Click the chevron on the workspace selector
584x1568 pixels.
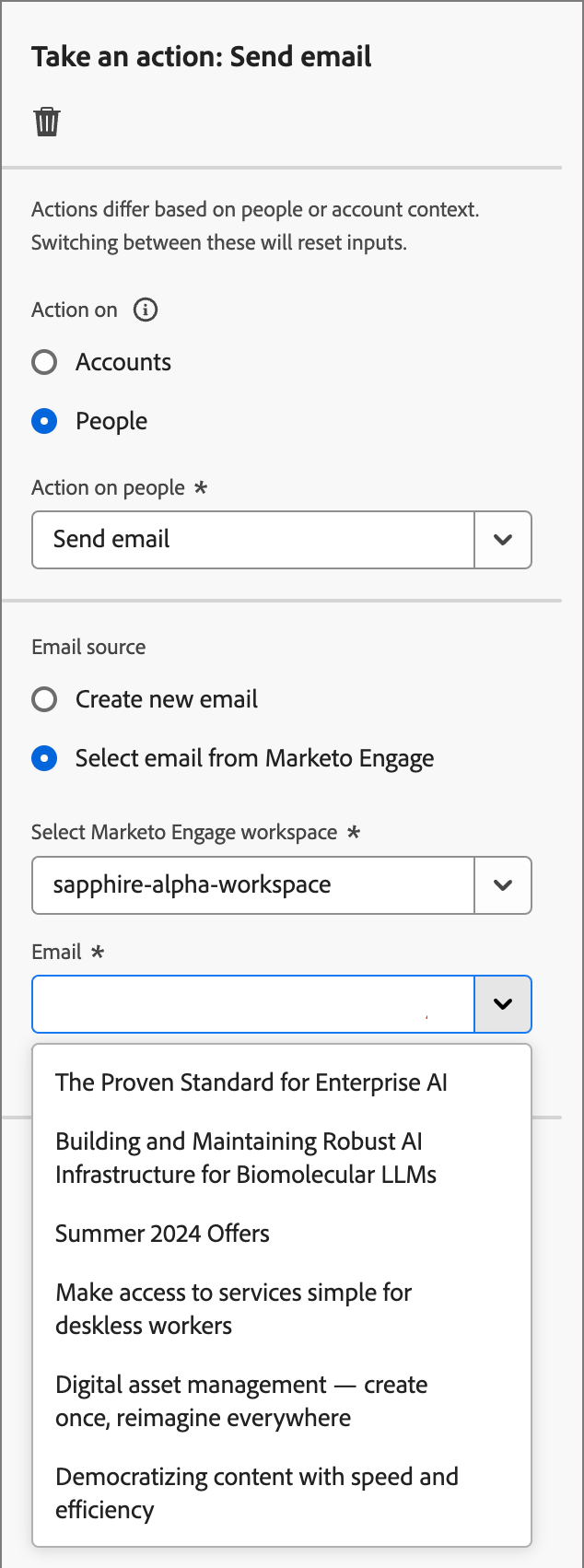tap(503, 885)
